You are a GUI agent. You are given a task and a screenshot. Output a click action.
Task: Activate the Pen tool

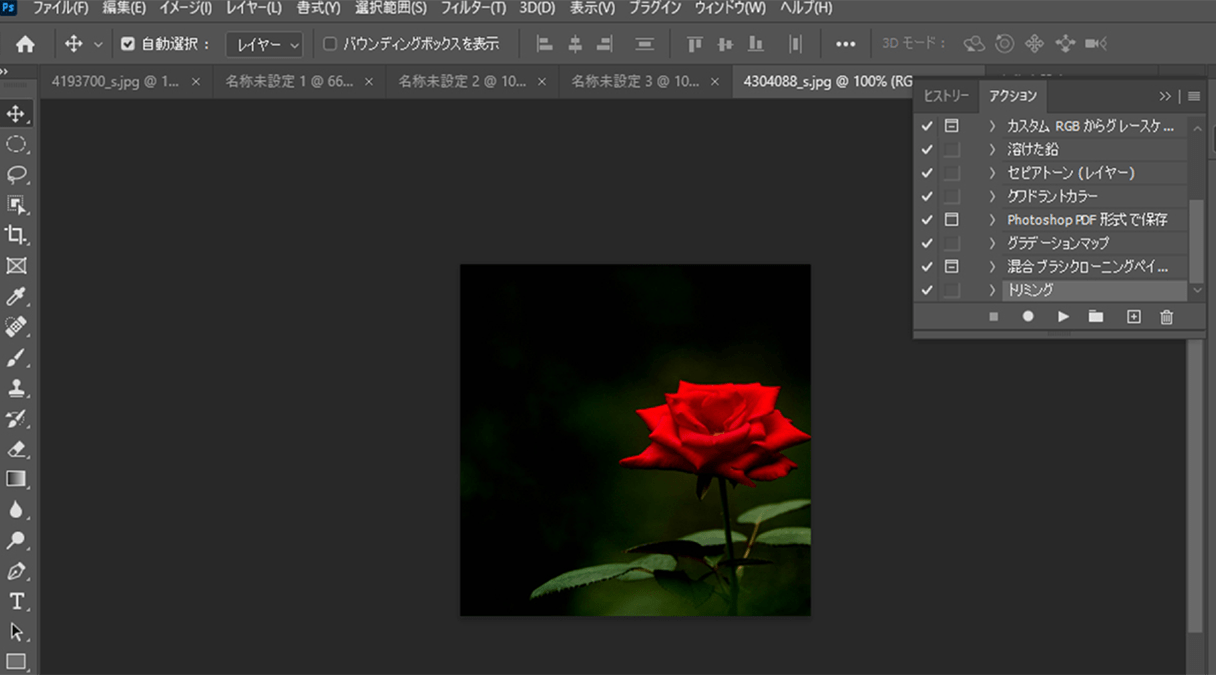16,571
